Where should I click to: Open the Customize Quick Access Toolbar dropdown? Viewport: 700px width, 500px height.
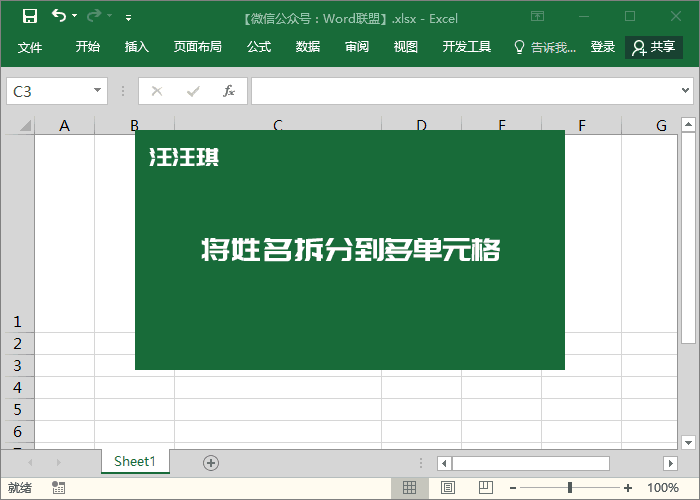(x=129, y=17)
